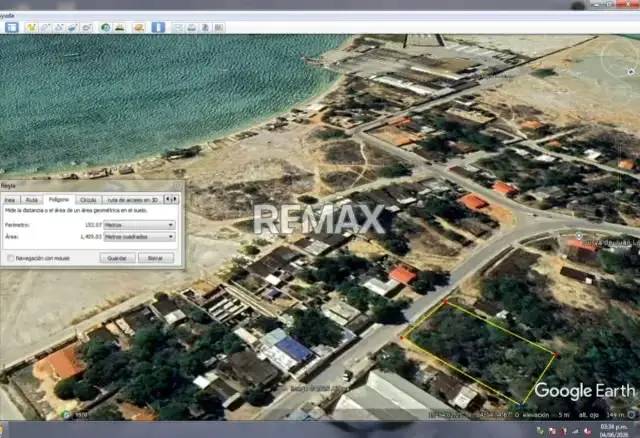
Task: Click the Add Polygon toolbar icon
Action: click(45, 27)
